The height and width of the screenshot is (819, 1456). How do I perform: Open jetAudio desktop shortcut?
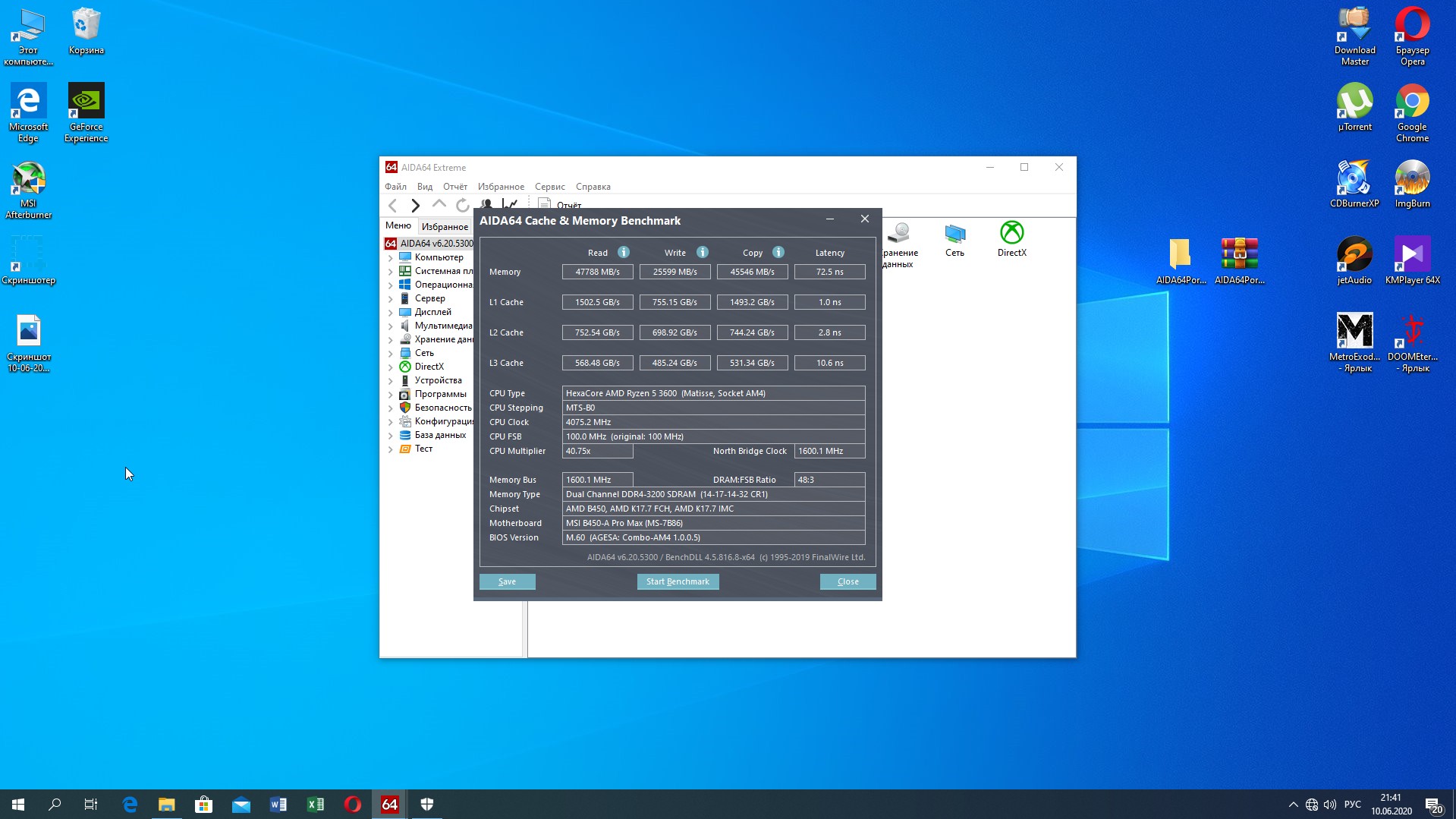click(1354, 261)
